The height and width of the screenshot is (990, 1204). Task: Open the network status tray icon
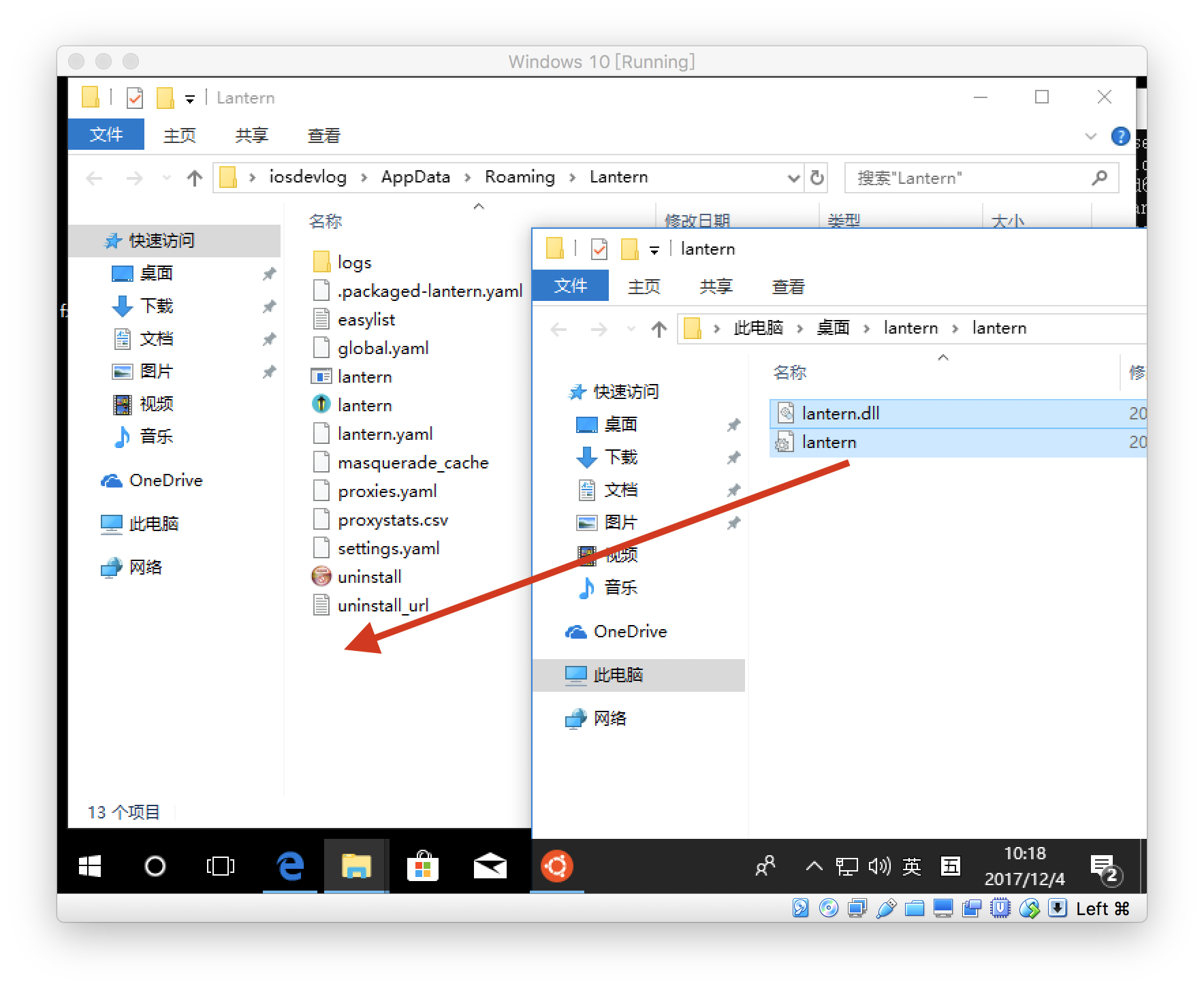846,866
